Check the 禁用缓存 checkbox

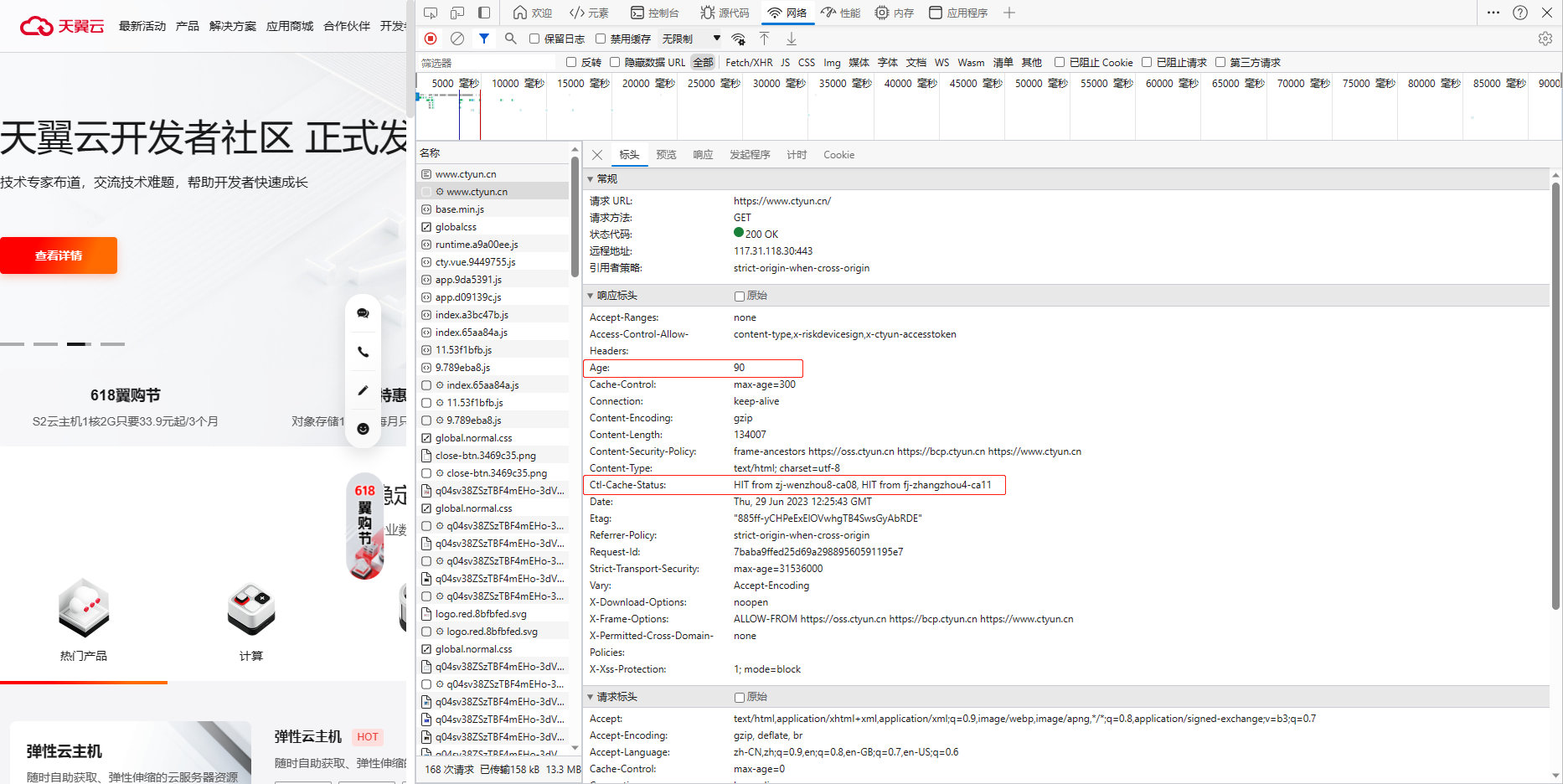point(601,39)
